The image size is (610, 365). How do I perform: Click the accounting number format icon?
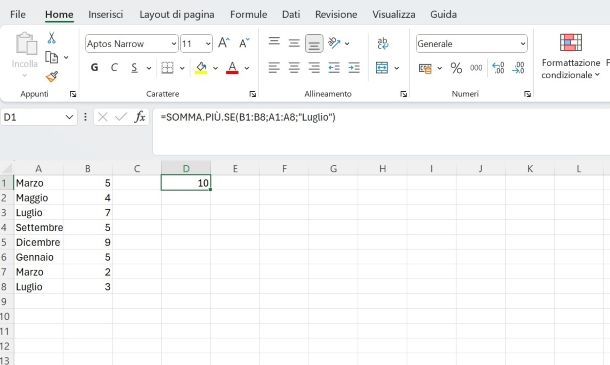pyautogui.click(x=425, y=68)
